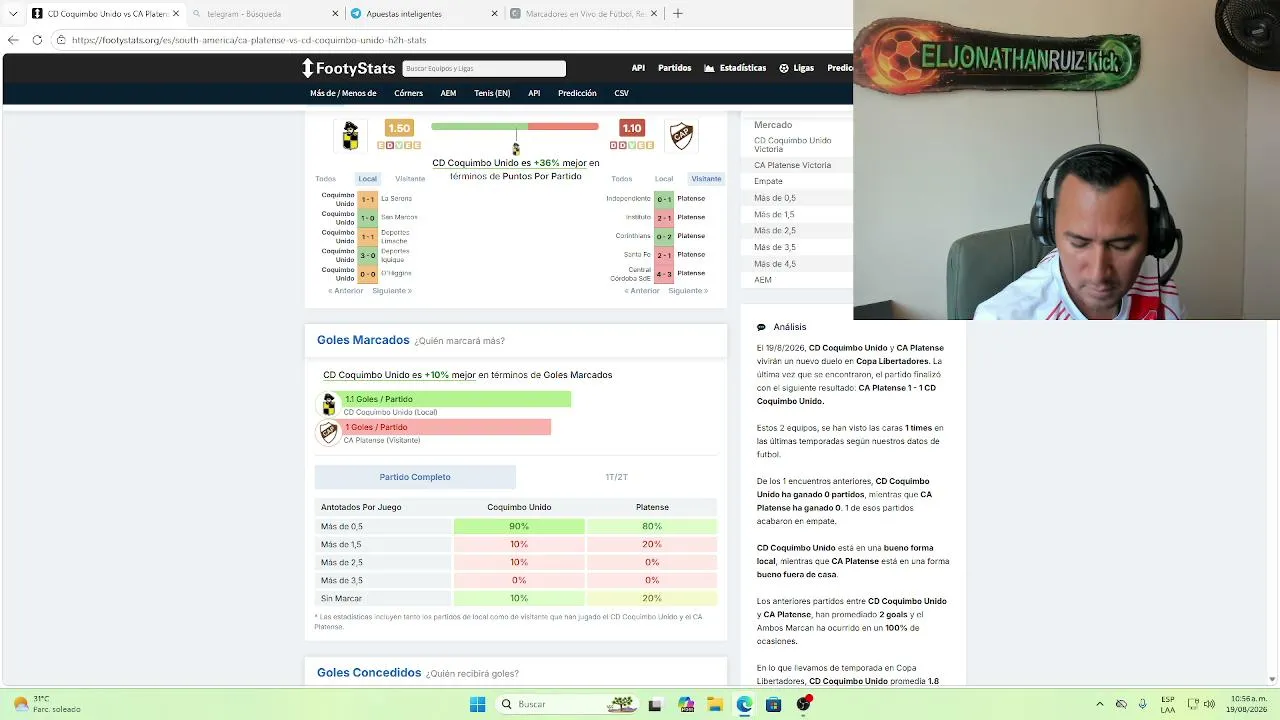
Task: Reload the current page
Action: click(37, 40)
